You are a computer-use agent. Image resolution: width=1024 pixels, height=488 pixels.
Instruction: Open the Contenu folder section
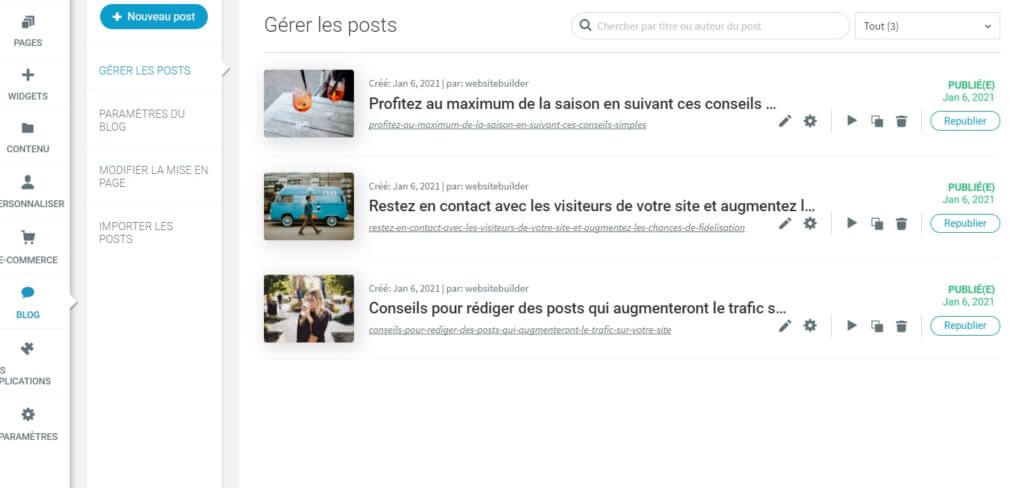point(28,137)
